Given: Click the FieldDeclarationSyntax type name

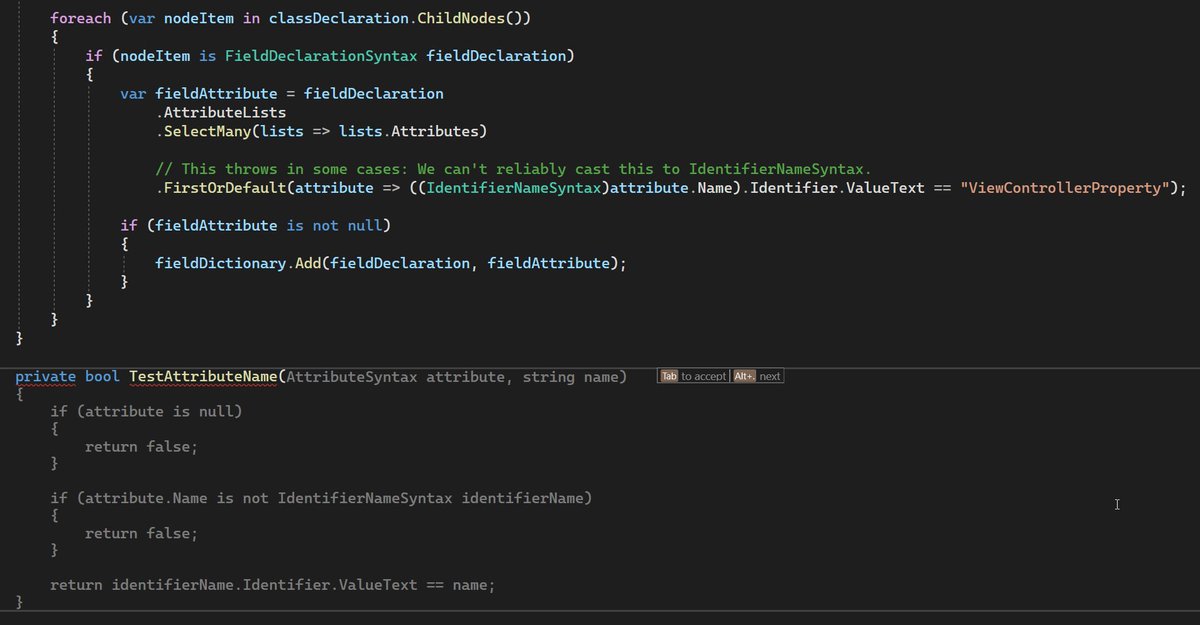Looking at the screenshot, I should [x=320, y=56].
